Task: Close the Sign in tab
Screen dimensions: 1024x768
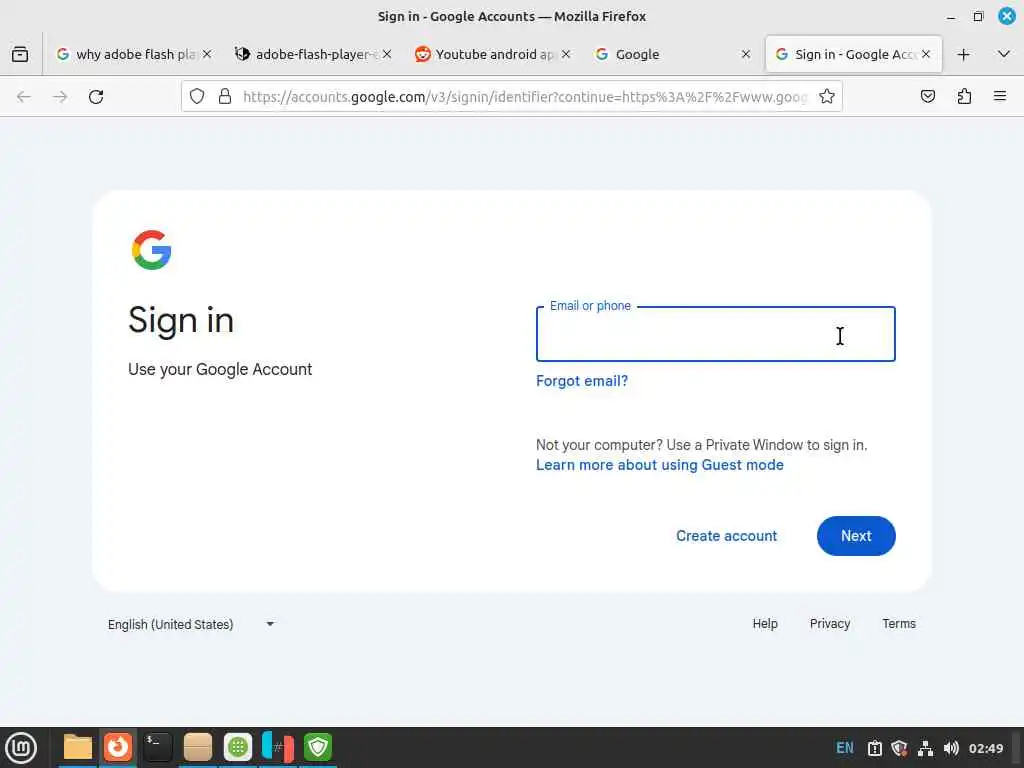Action: [926, 54]
